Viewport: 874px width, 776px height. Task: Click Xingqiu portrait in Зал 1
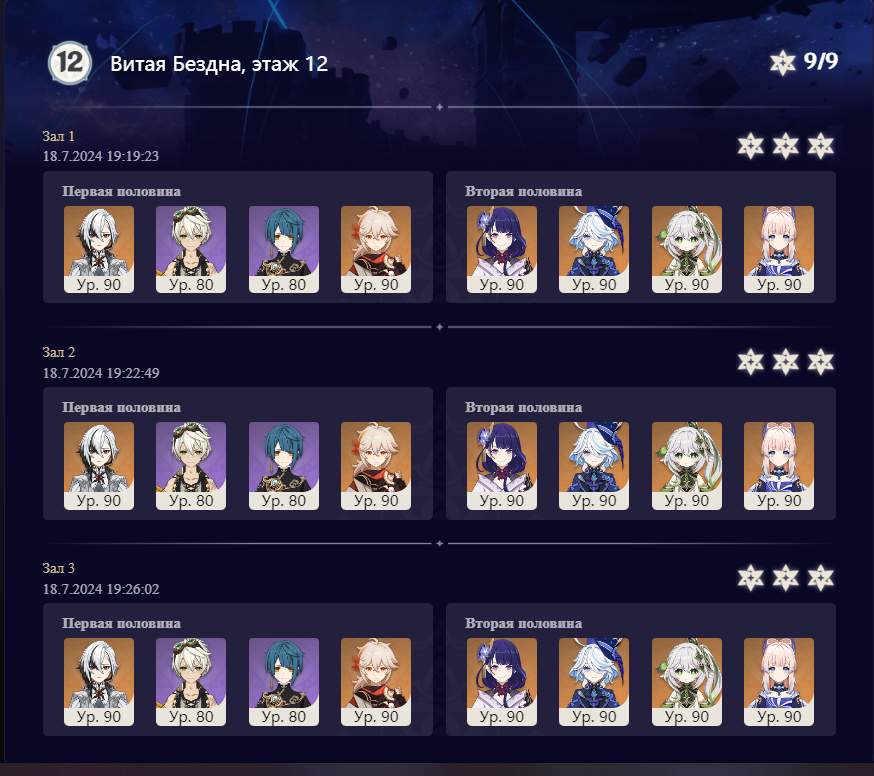[x=284, y=249]
